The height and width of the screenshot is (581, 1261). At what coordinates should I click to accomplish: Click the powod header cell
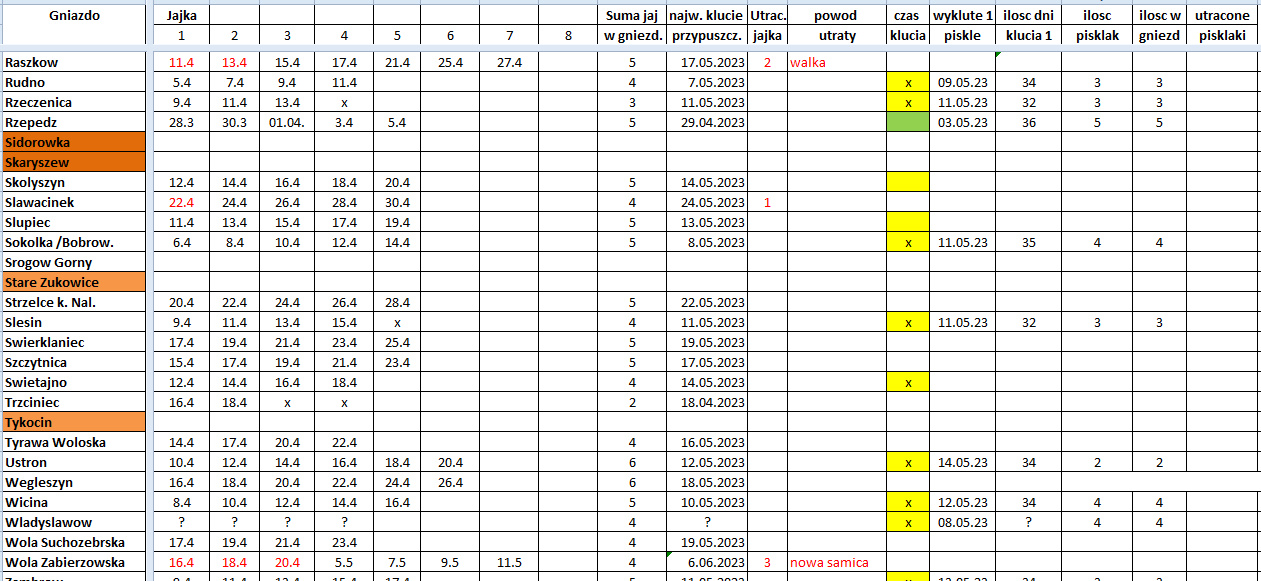pyautogui.click(x=836, y=16)
